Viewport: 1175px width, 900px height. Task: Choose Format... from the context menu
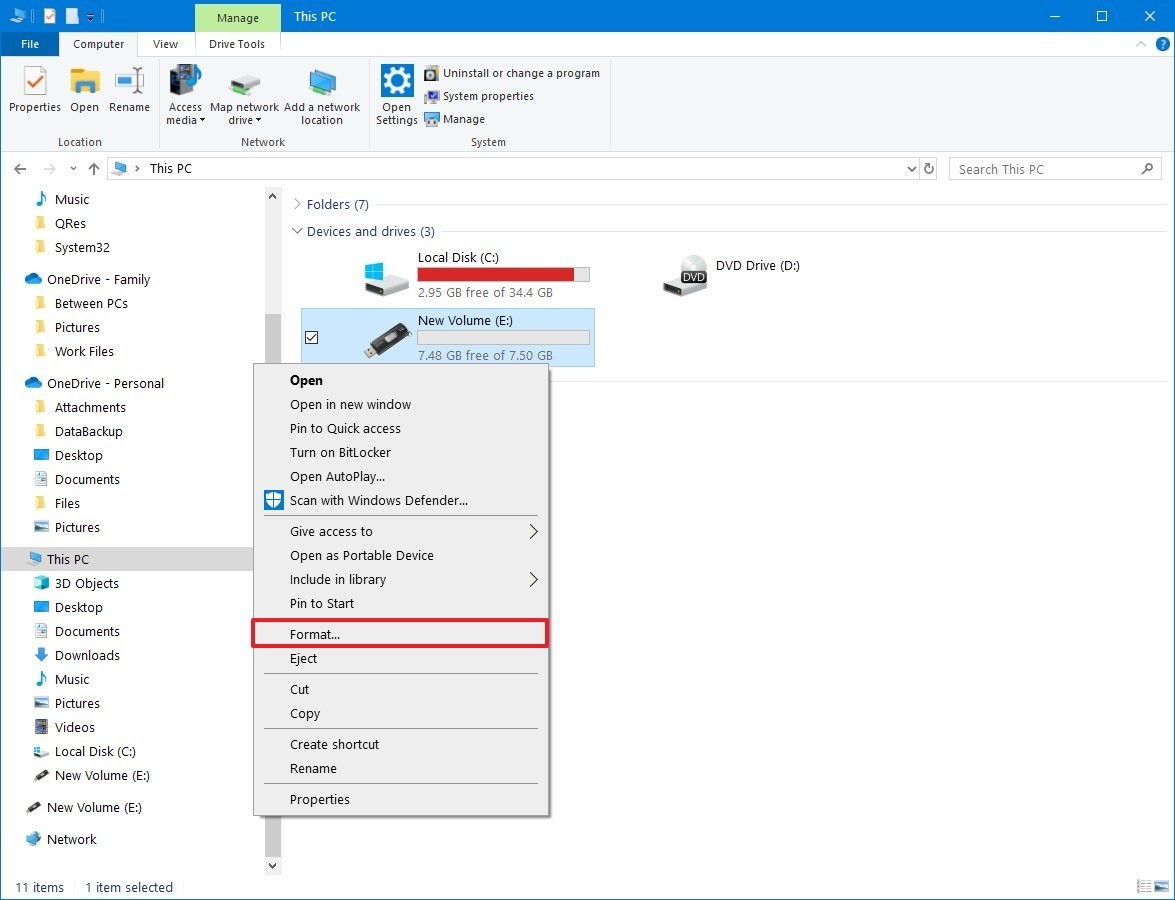[315, 634]
